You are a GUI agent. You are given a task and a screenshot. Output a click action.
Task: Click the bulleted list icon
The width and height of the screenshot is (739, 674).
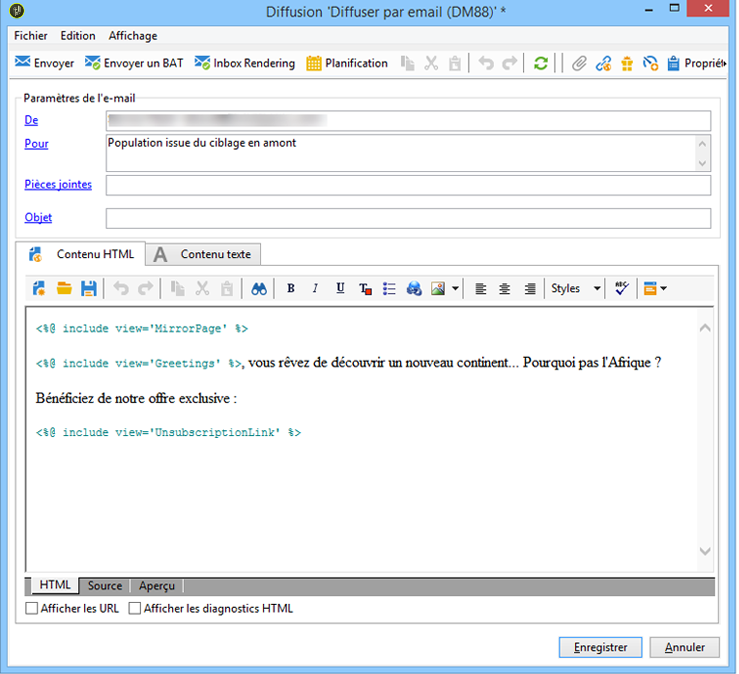coord(389,288)
